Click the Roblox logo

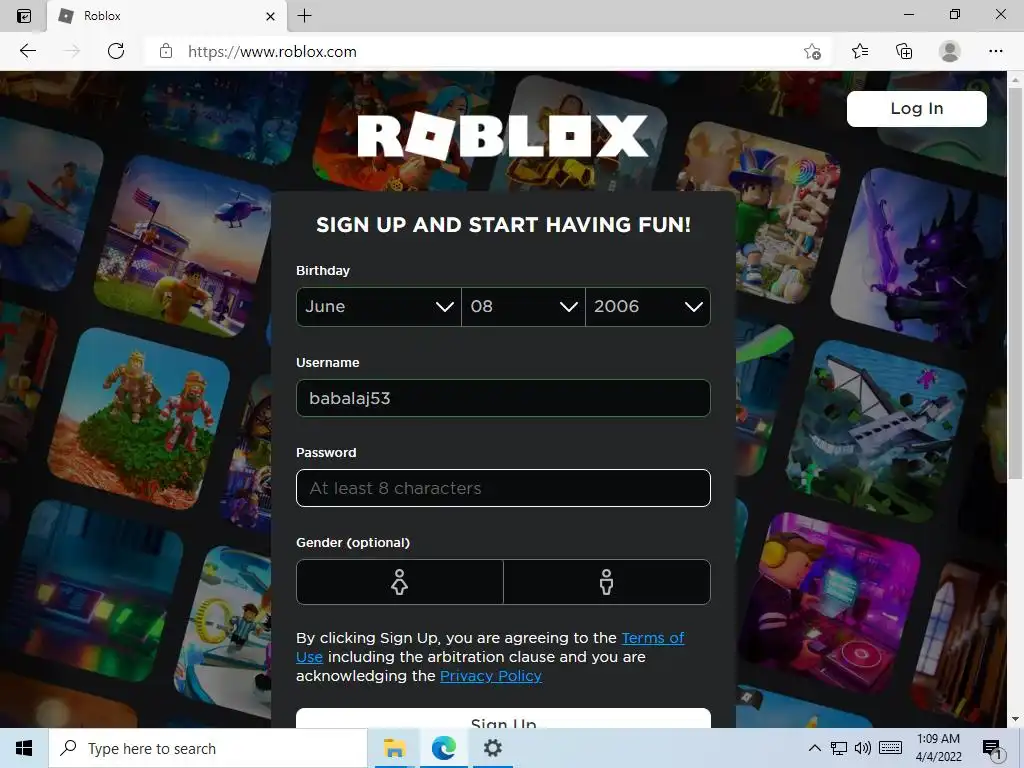503,135
